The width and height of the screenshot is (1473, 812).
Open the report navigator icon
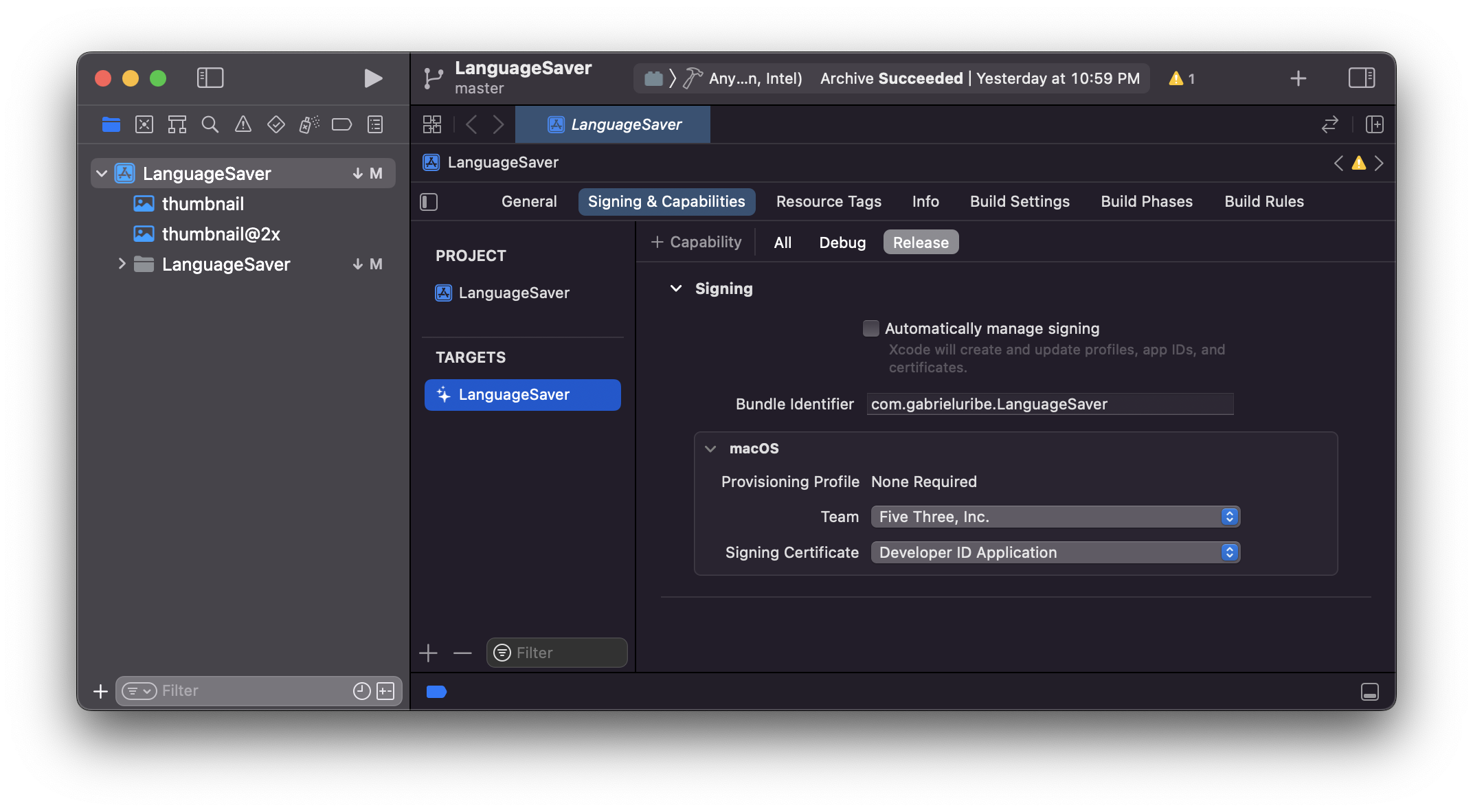[x=375, y=124]
